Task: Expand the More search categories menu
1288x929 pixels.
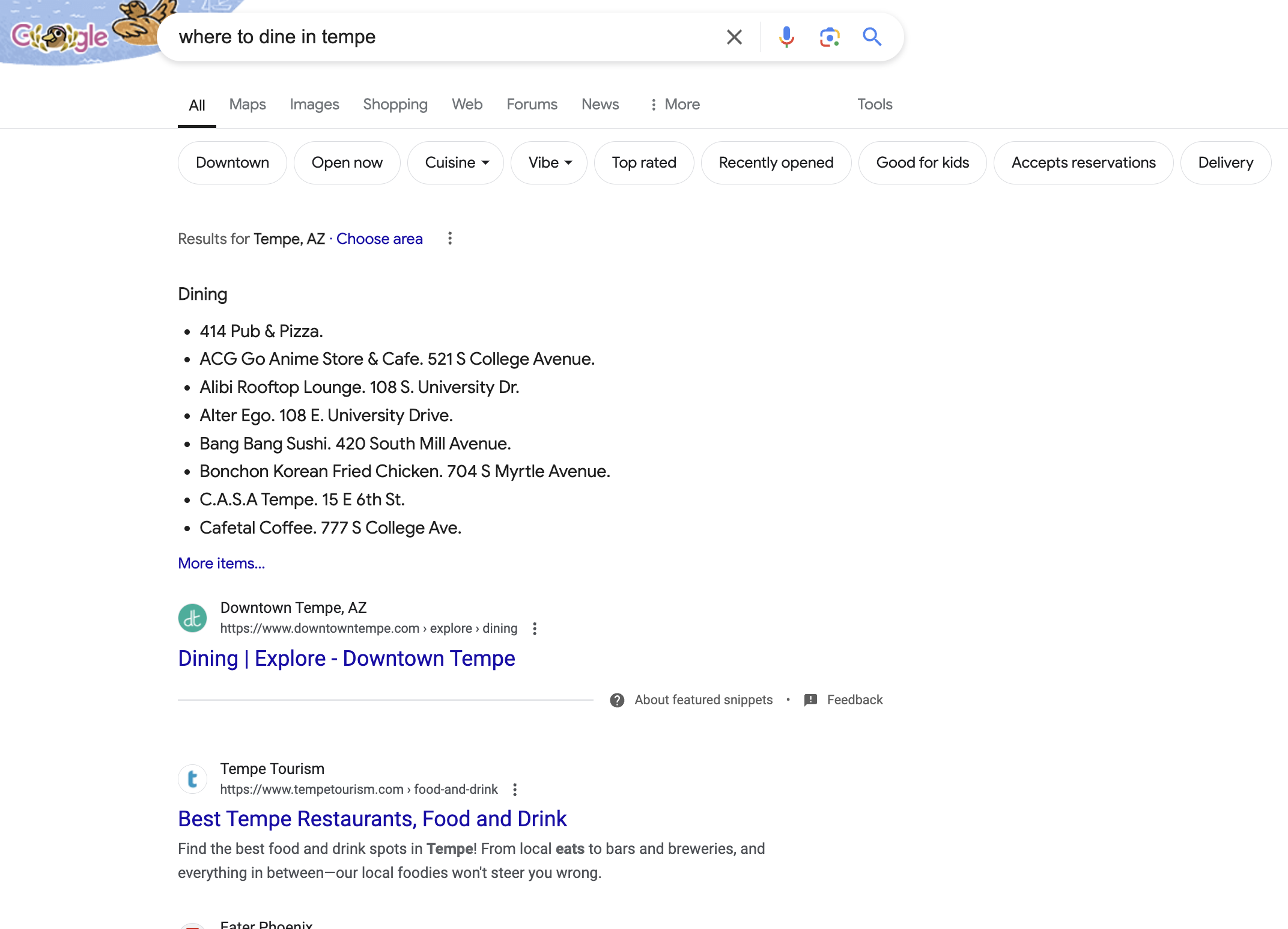Action: (675, 105)
